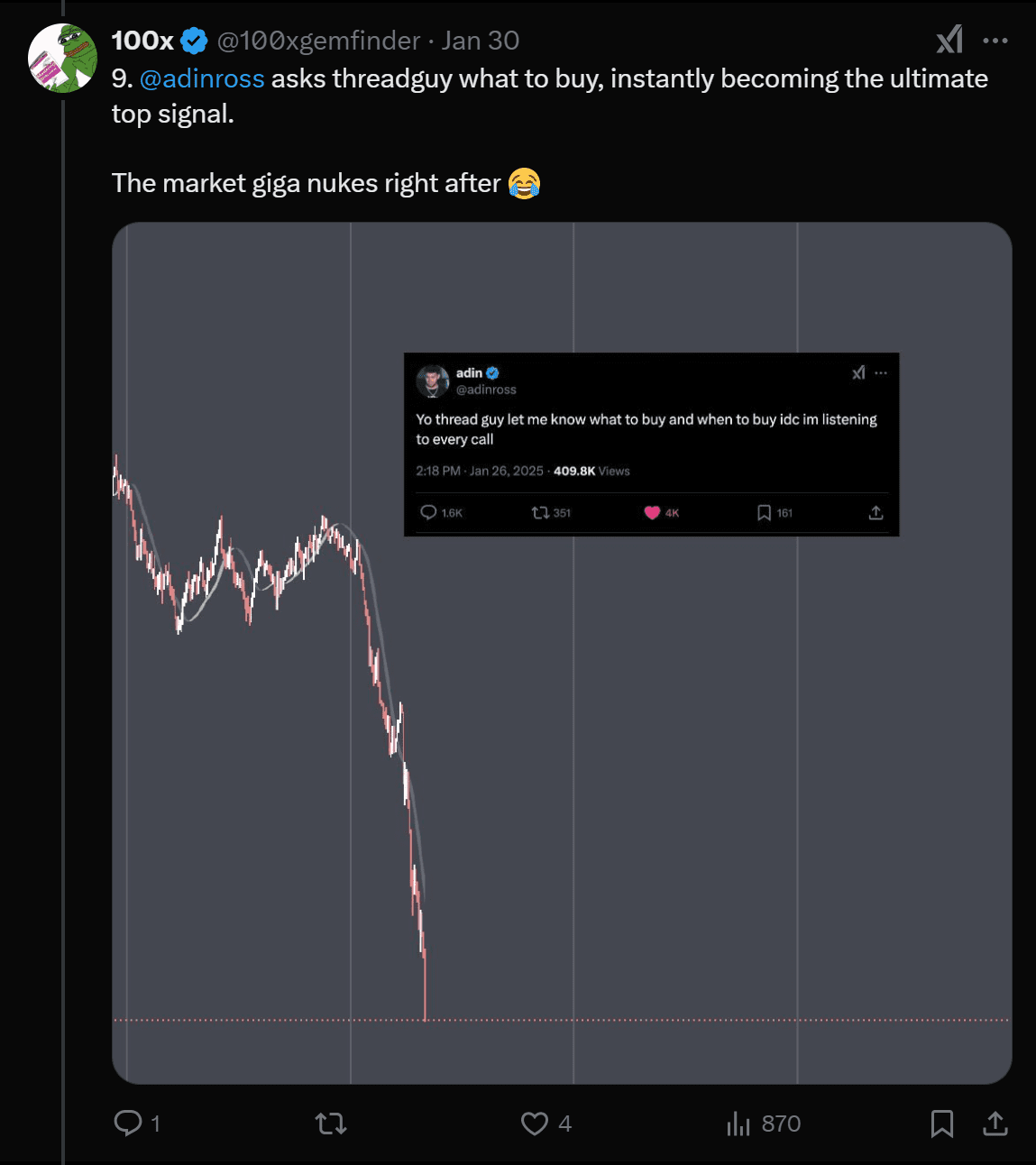Open the more options menu on the tweet

coord(995,40)
